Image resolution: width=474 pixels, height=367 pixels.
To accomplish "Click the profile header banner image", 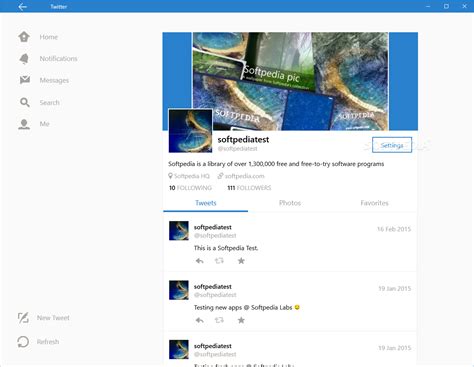I will click(x=290, y=81).
